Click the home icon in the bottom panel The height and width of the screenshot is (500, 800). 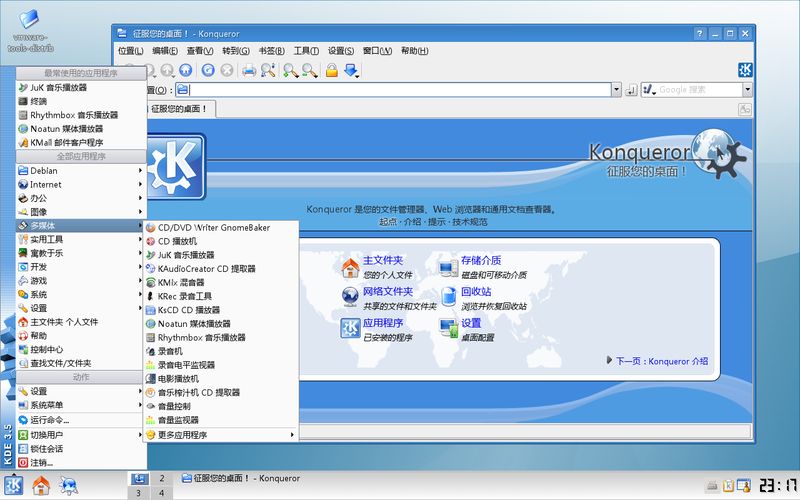[41, 486]
